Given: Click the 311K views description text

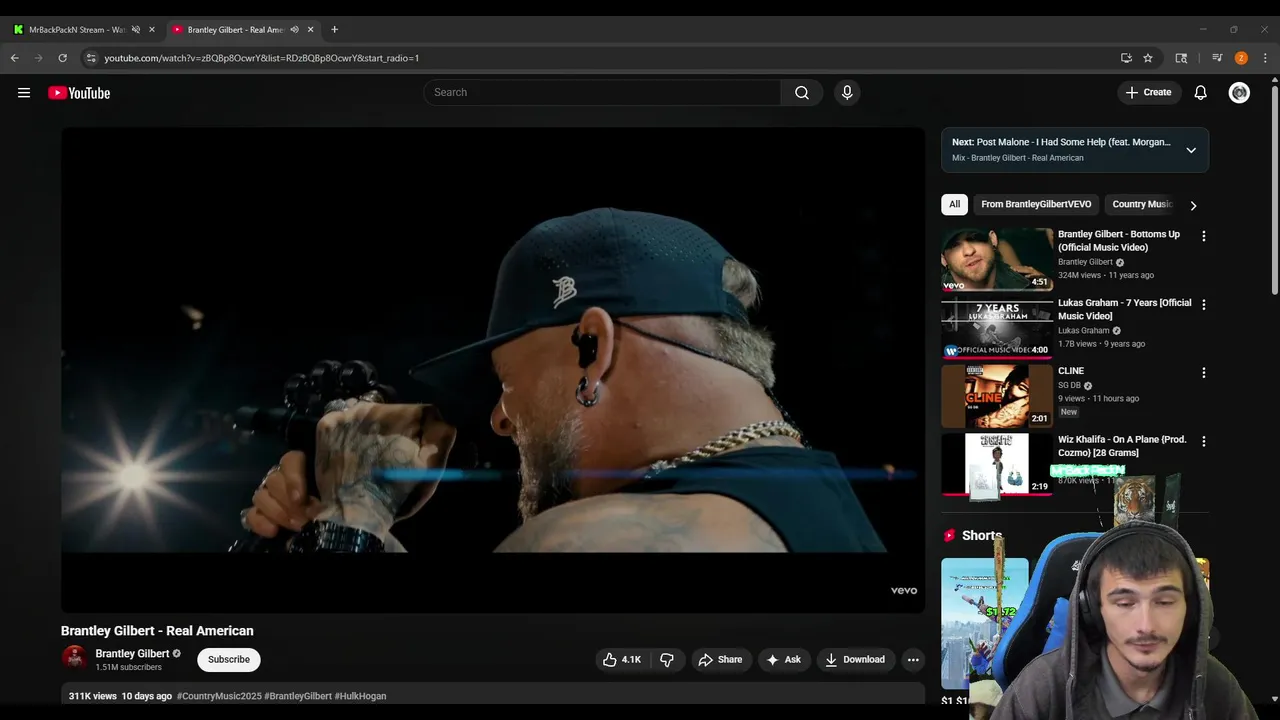Looking at the screenshot, I should 93,696.
